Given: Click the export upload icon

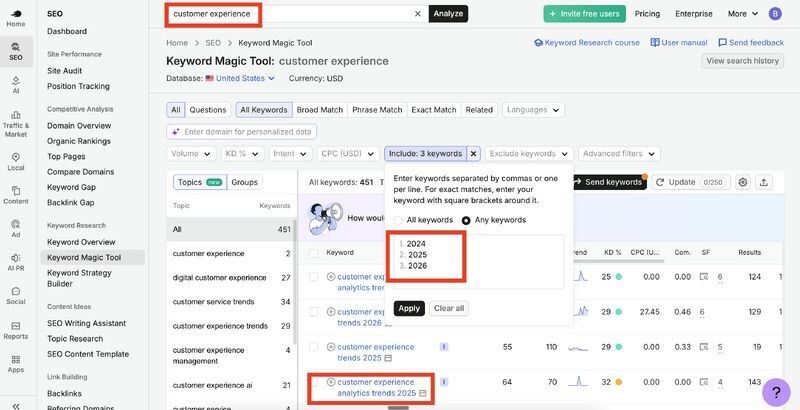Looking at the screenshot, I should (764, 182).
